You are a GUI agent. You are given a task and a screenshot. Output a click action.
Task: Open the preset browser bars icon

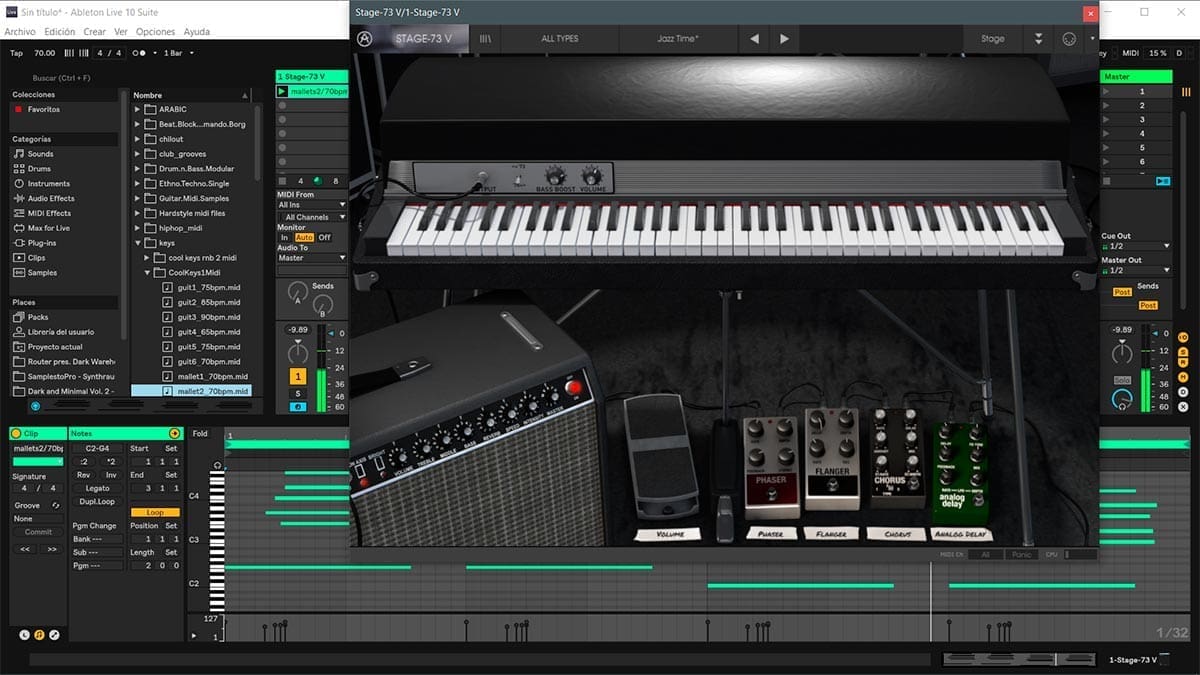(x=485, y=39)
